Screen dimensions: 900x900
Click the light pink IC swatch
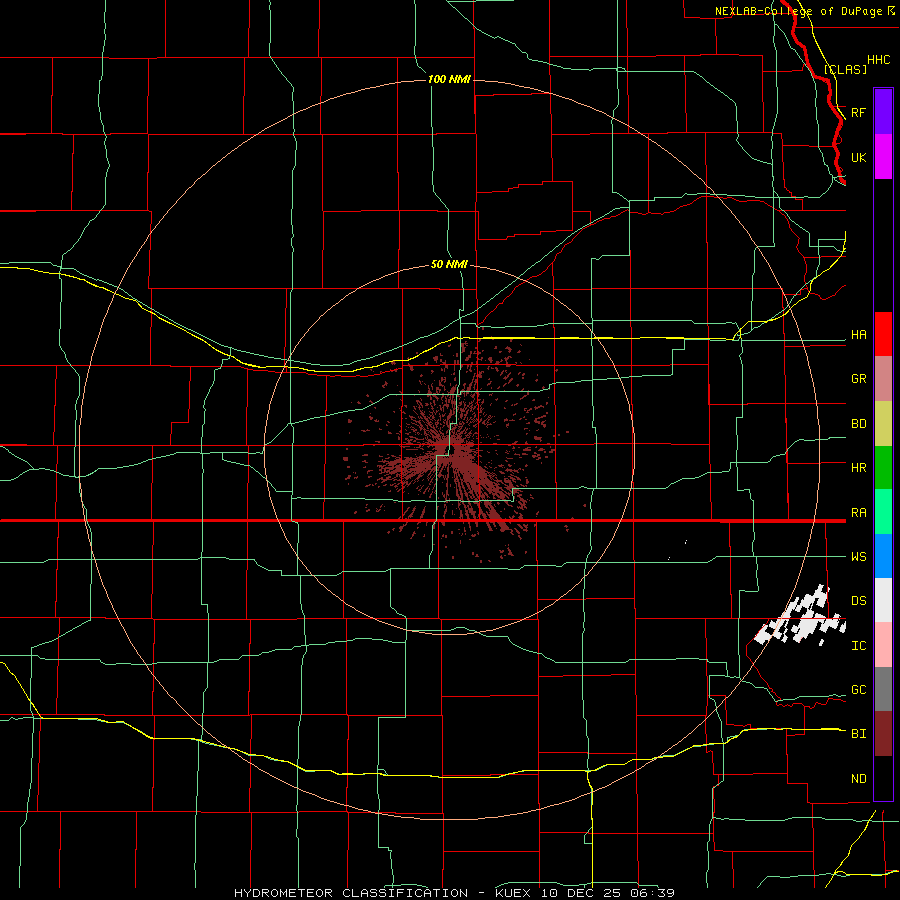pyautogui.click(x=883, y=645)
